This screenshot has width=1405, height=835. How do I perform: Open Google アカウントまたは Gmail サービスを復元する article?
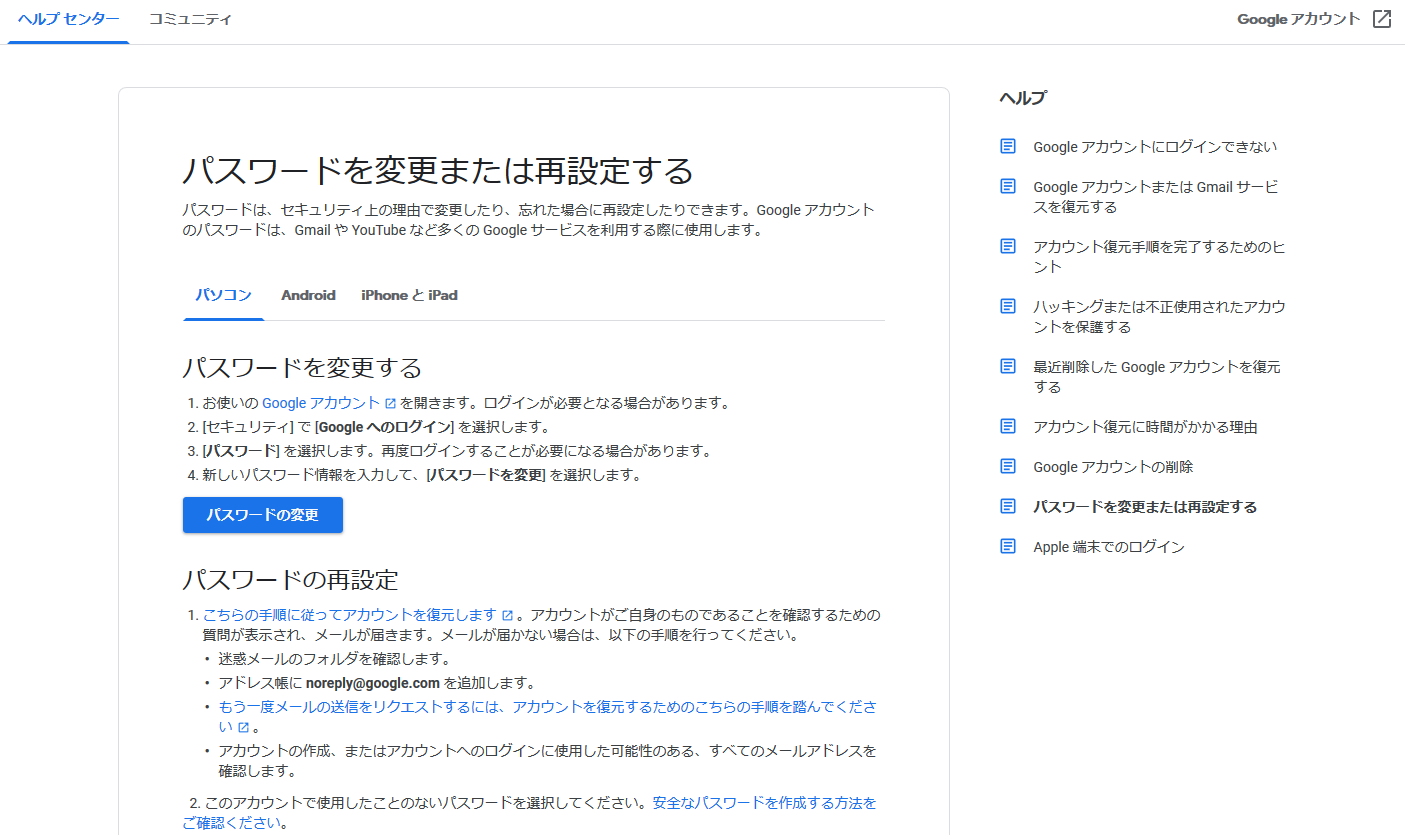pyautogui.click(x=1155, y=197)
